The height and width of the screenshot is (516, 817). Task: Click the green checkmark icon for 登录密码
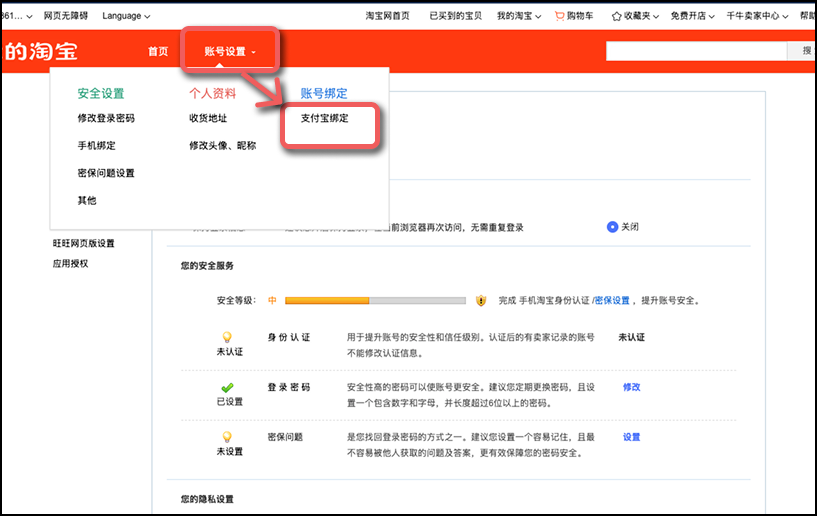click(229, 387)
